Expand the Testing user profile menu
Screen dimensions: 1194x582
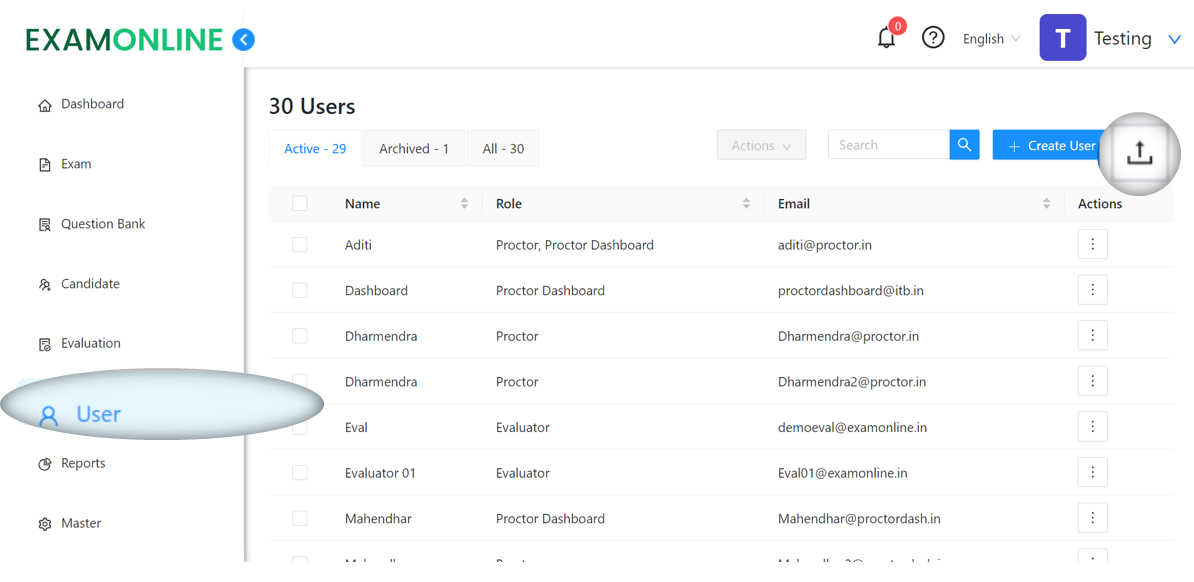coord(1174,39)
